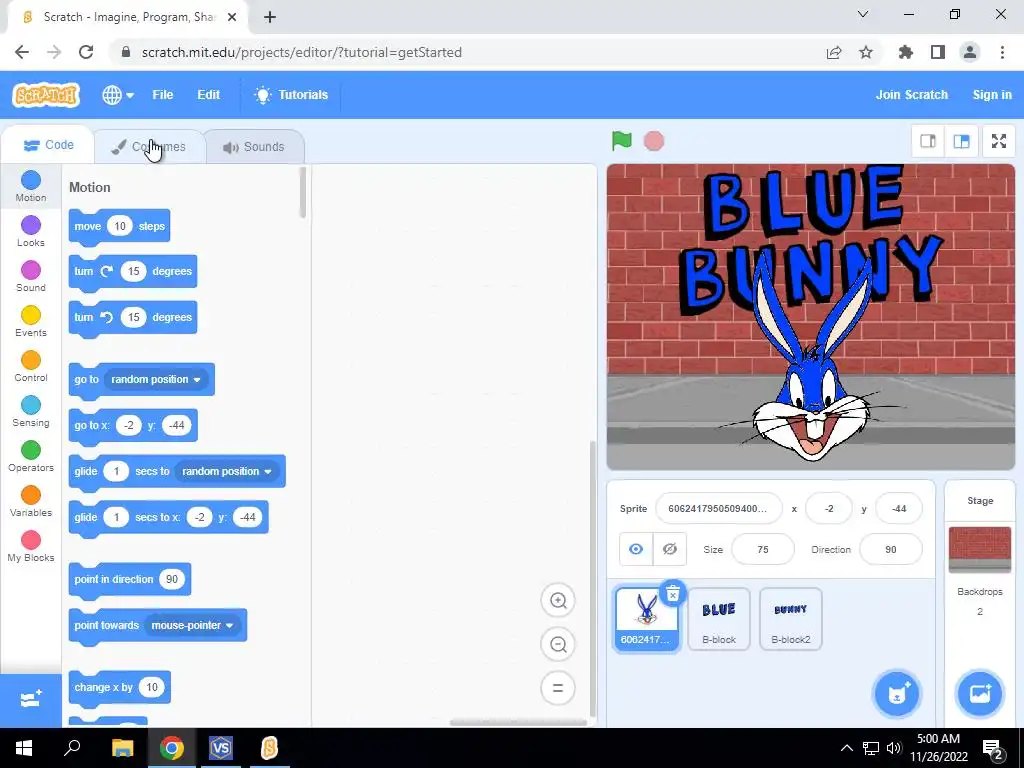Click the turn clockwise 15 degrees block
1024x768 pixels.
133,271
